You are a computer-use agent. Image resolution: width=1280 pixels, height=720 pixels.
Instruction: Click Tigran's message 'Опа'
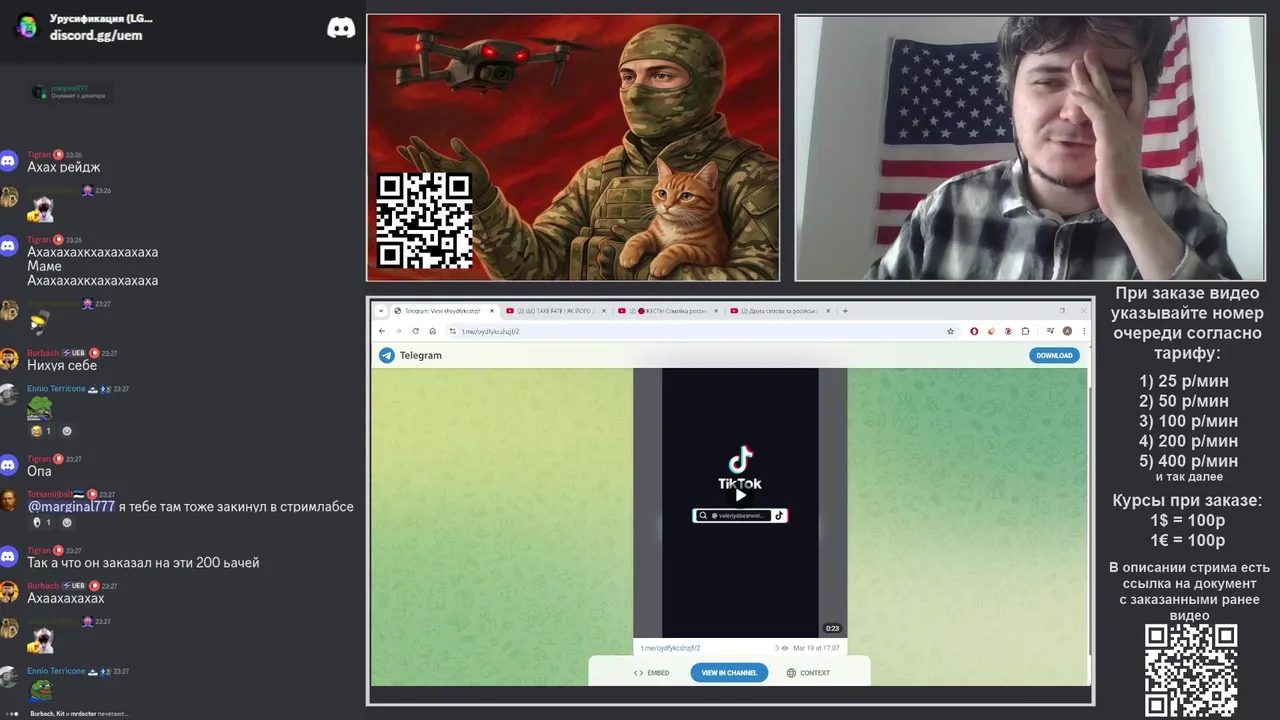point(39,471)
